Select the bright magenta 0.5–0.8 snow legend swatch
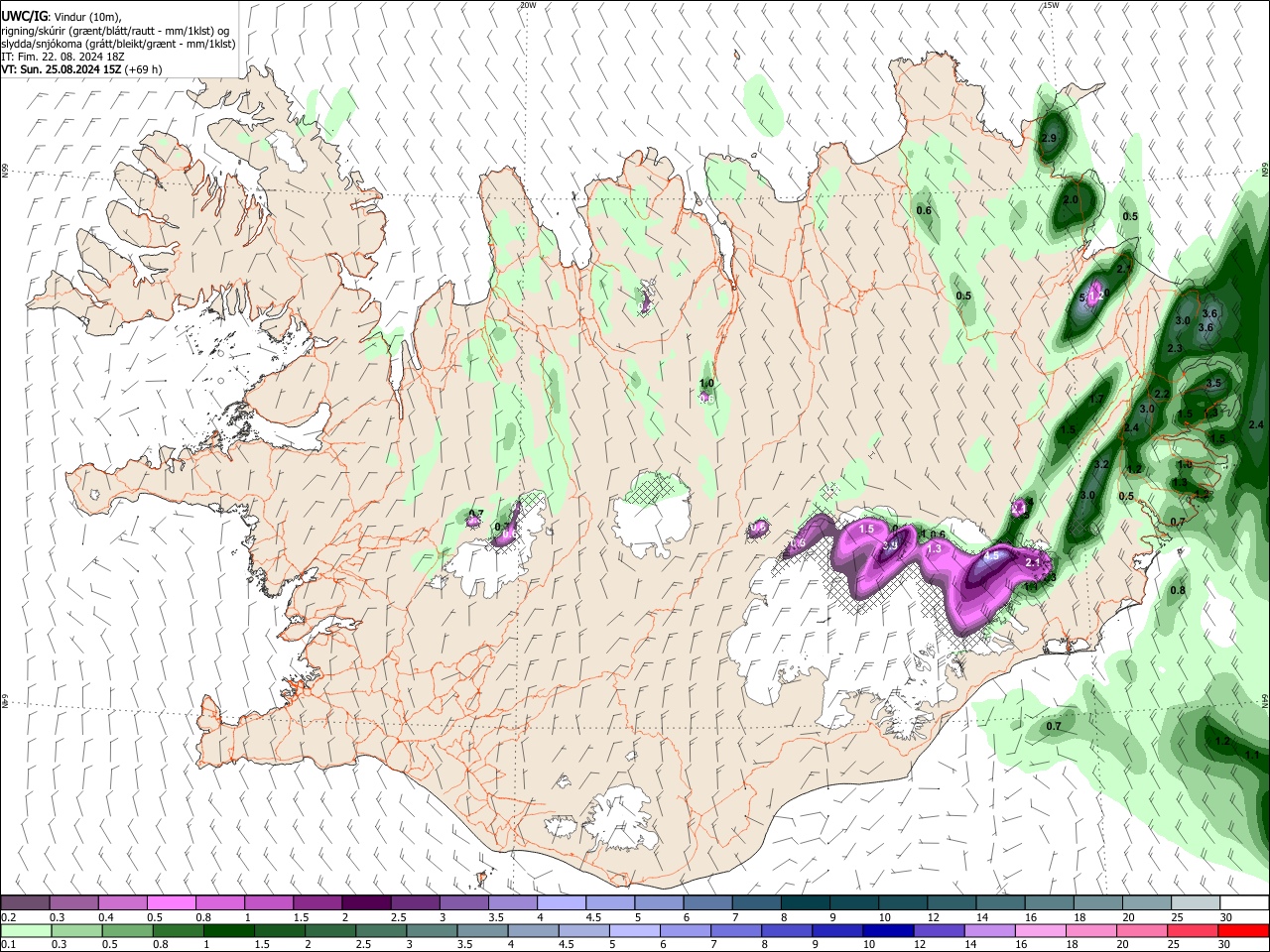 point(172,903)
